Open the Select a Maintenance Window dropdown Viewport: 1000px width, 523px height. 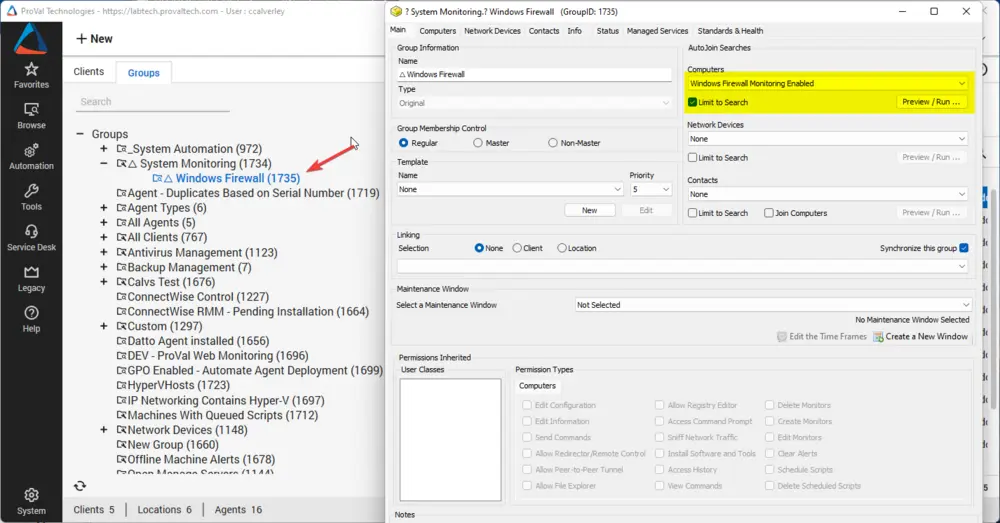(773, 305)
